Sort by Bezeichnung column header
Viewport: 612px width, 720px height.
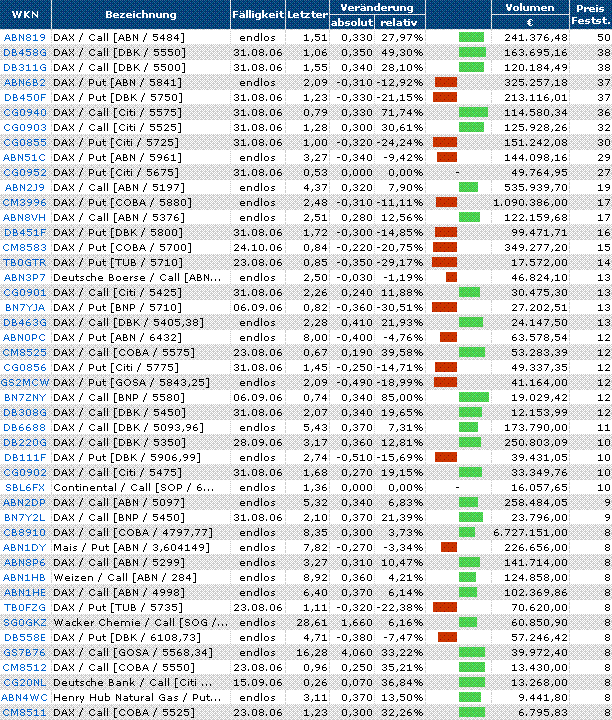[x=140, y=14]
